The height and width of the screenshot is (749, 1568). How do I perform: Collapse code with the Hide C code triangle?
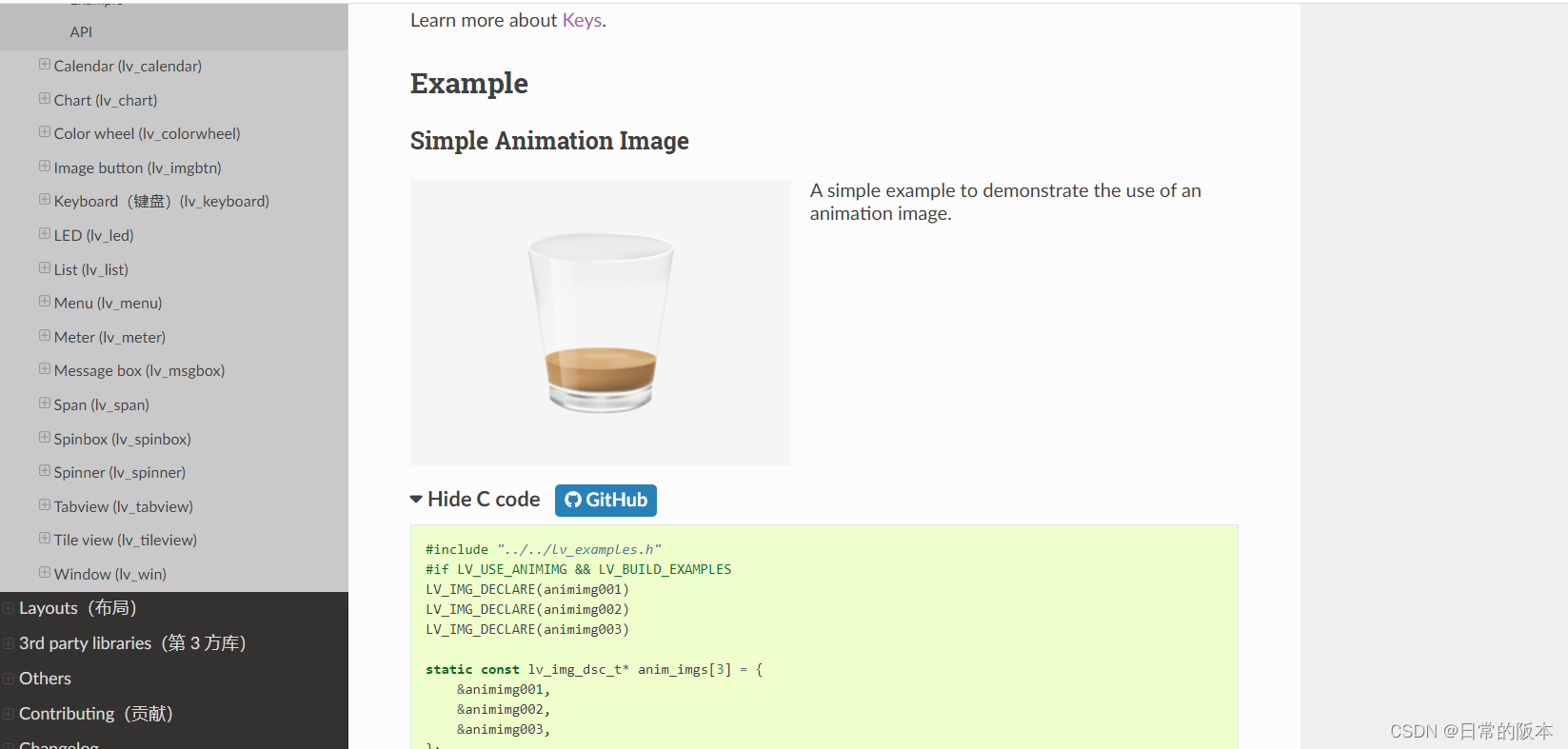click(x=416, y=499)
